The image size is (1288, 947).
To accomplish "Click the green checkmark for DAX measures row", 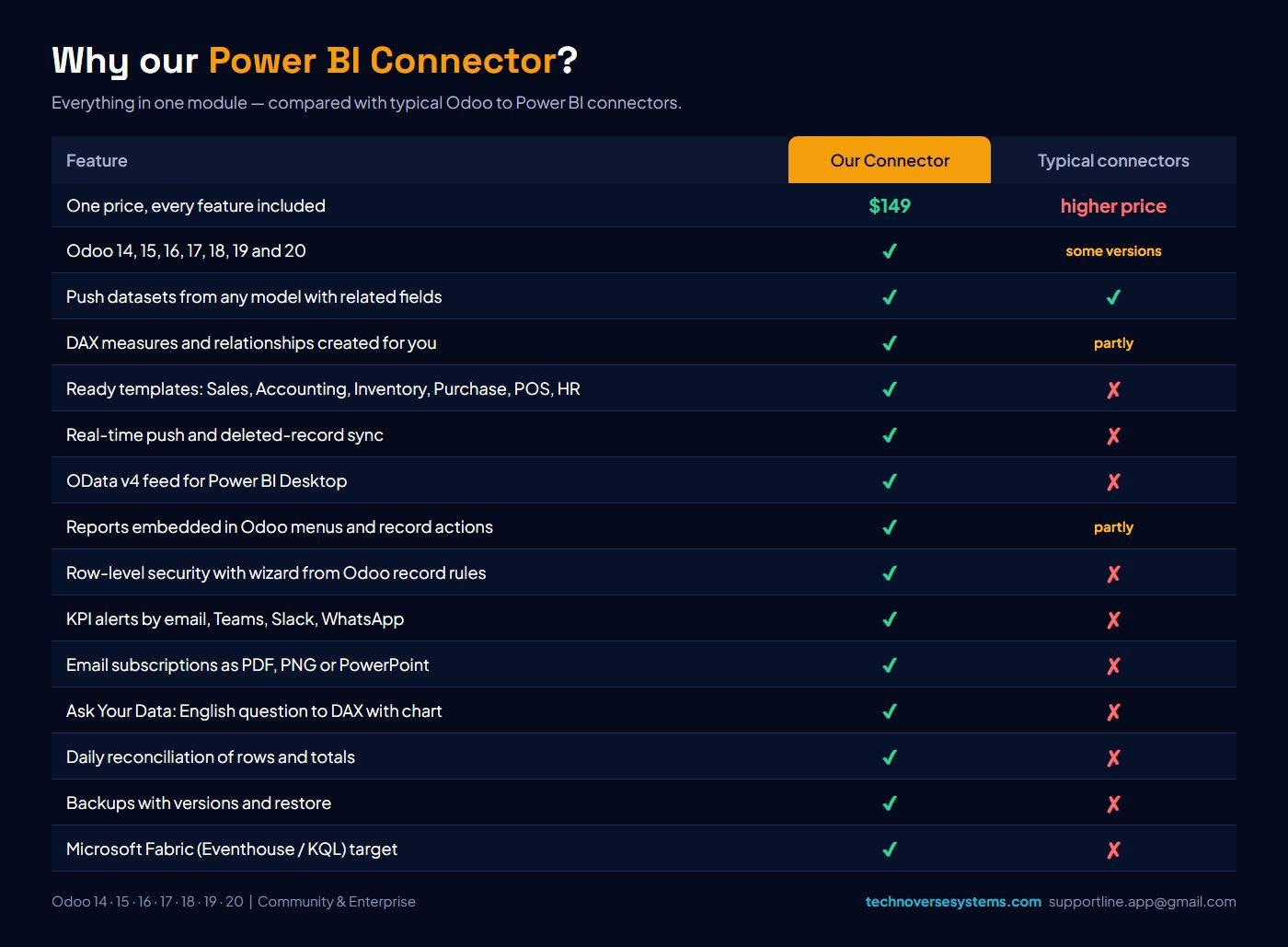I will [x=890, y=343].
